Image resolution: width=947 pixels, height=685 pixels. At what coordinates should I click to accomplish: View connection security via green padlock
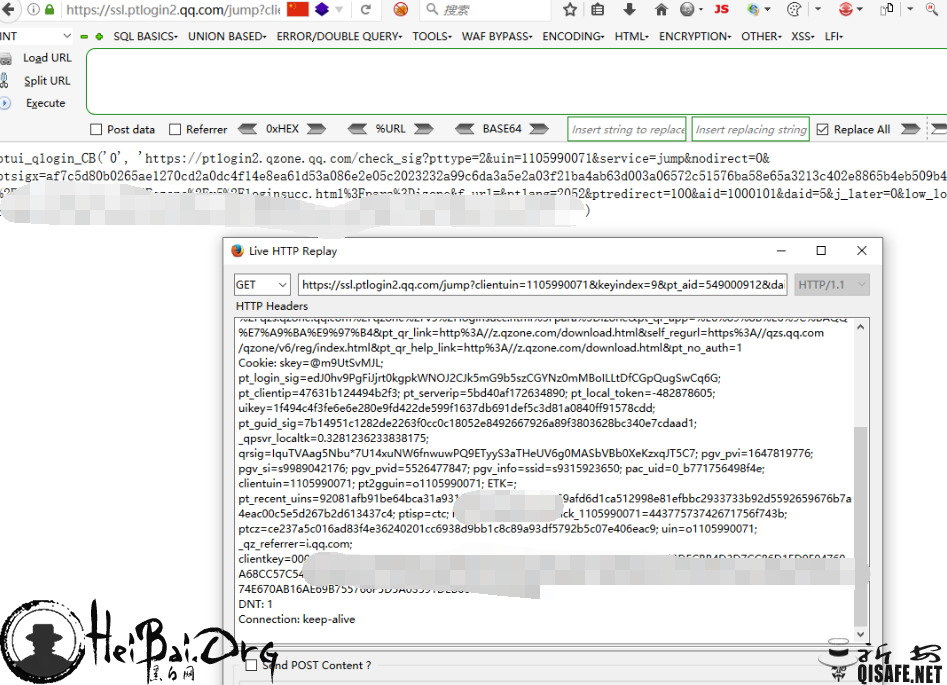50,10
